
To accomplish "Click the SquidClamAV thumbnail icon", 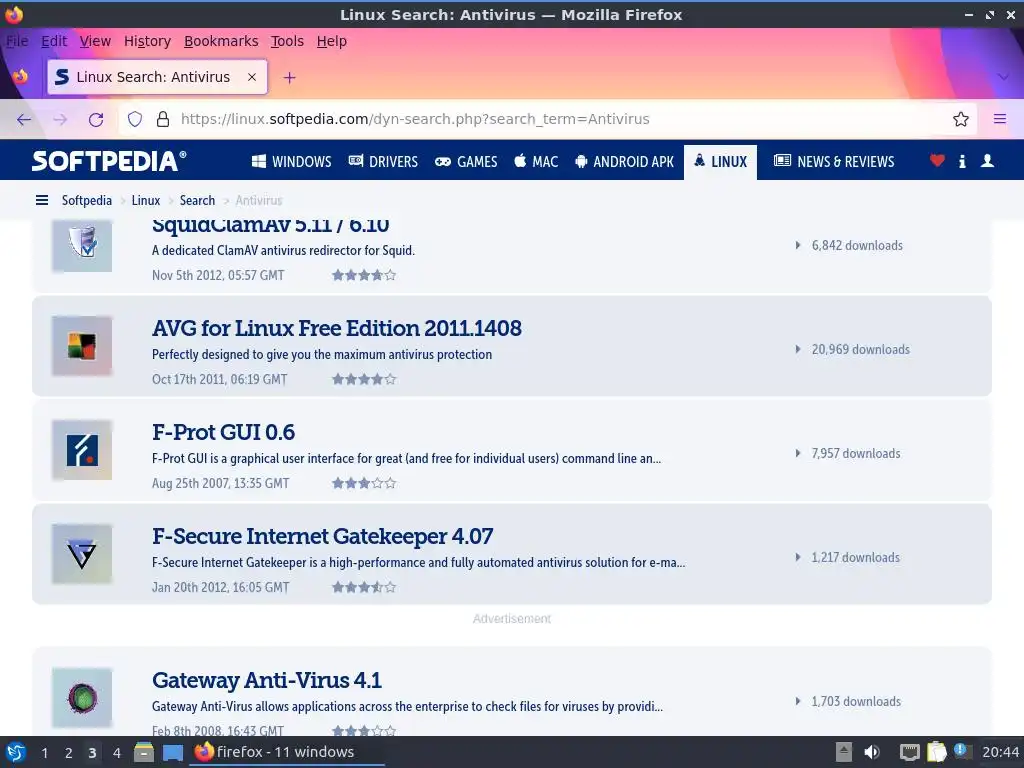I will [x=82, y=245].
